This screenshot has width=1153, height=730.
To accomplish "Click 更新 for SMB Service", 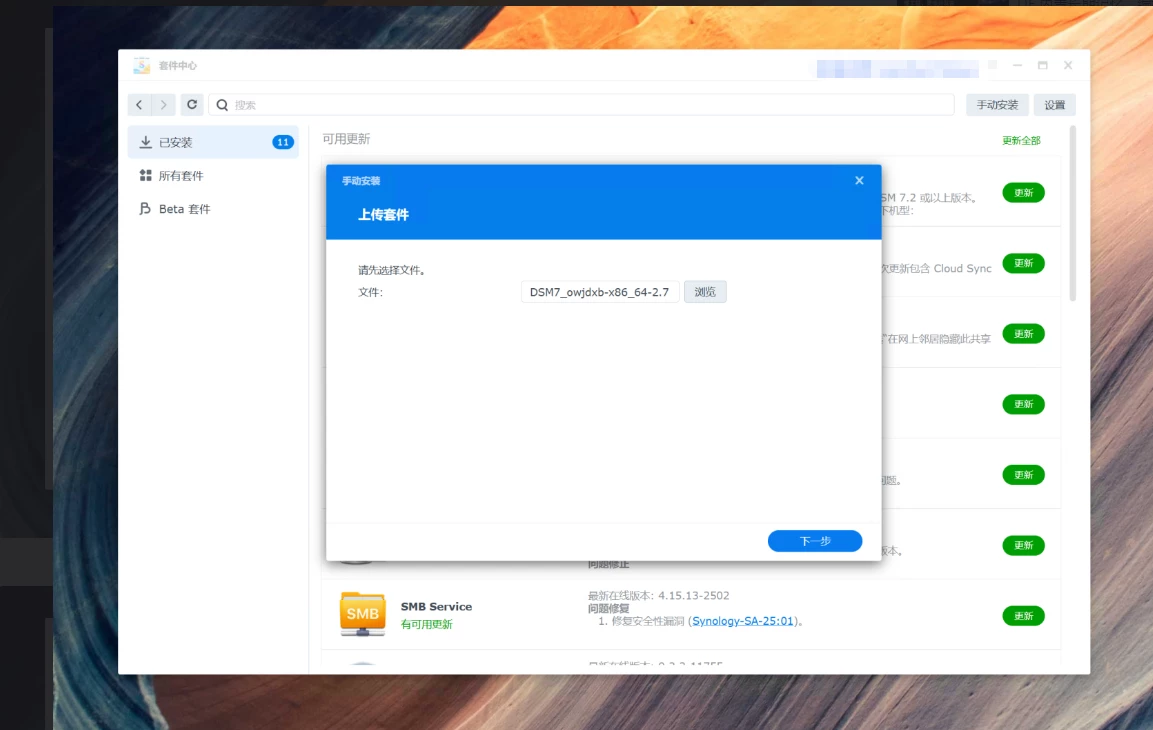I will point(1023,616).
